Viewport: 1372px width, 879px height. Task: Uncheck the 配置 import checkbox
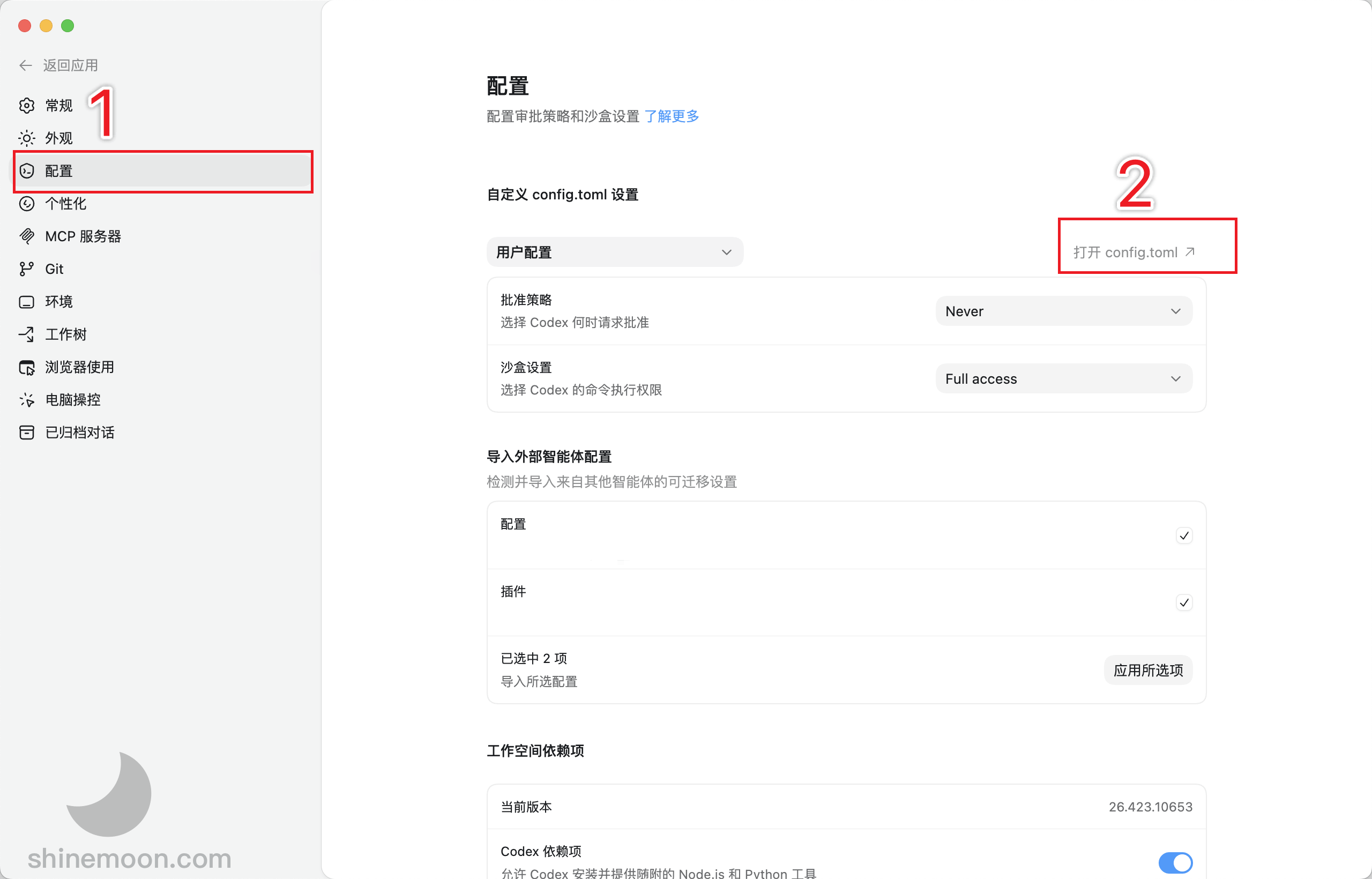(1184, 535)
